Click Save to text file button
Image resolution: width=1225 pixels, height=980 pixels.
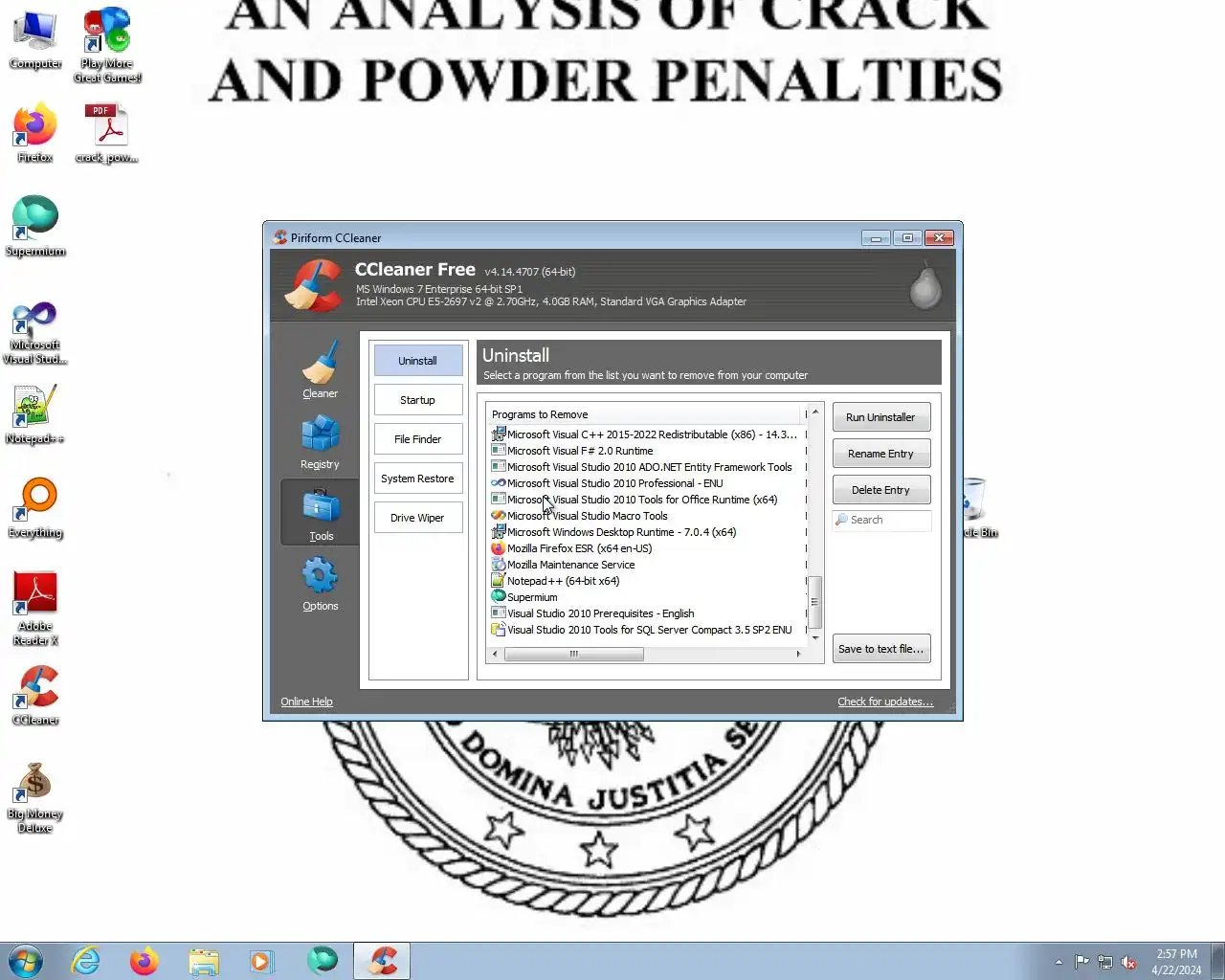click(x=881, y=649)
